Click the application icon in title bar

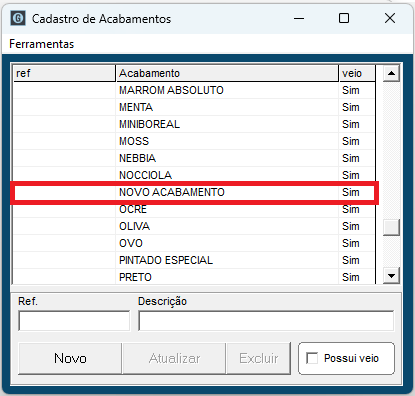[18, 18]
